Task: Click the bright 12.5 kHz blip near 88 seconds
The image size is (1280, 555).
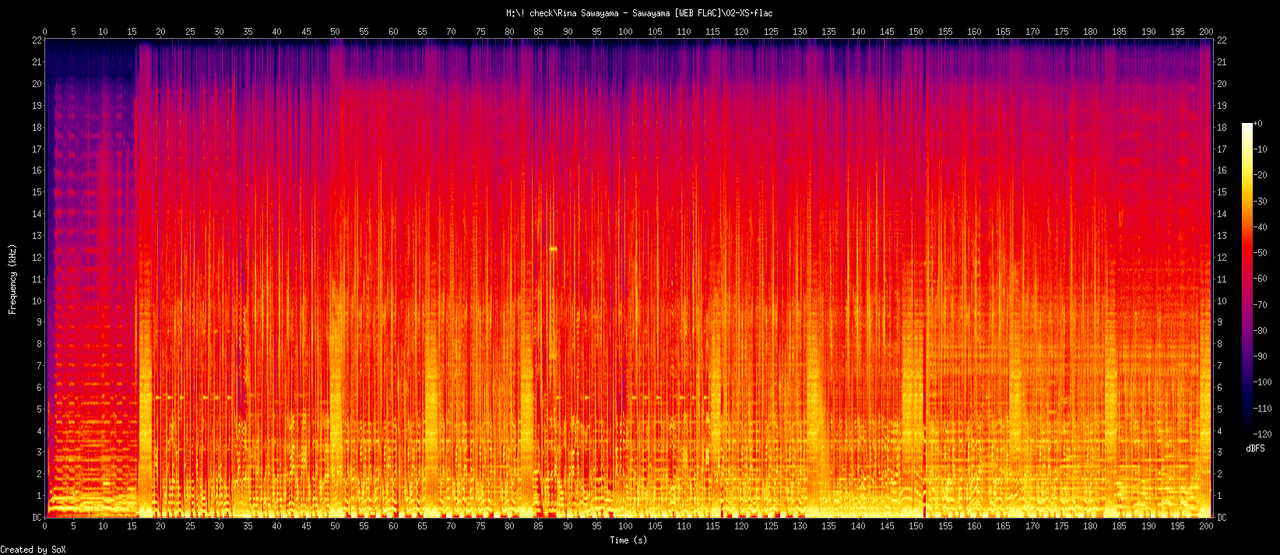Action: (x=553, y=248)
